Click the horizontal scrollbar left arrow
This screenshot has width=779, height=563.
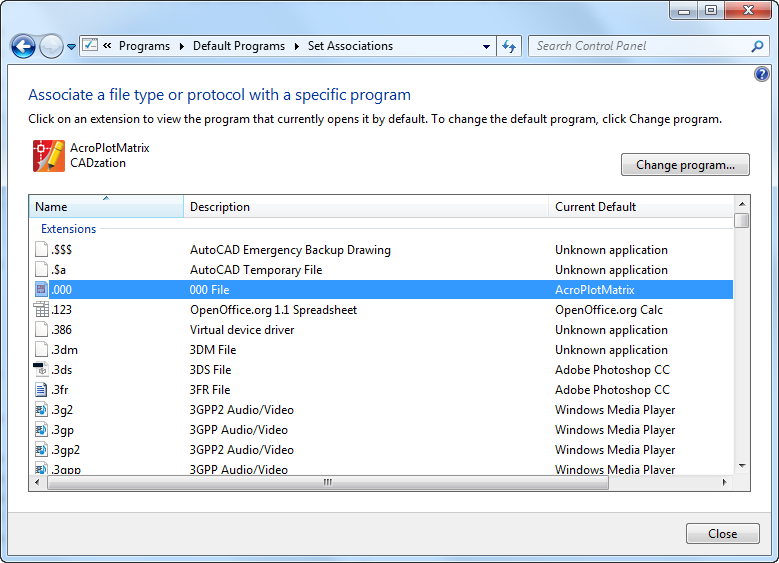point(37,483)
